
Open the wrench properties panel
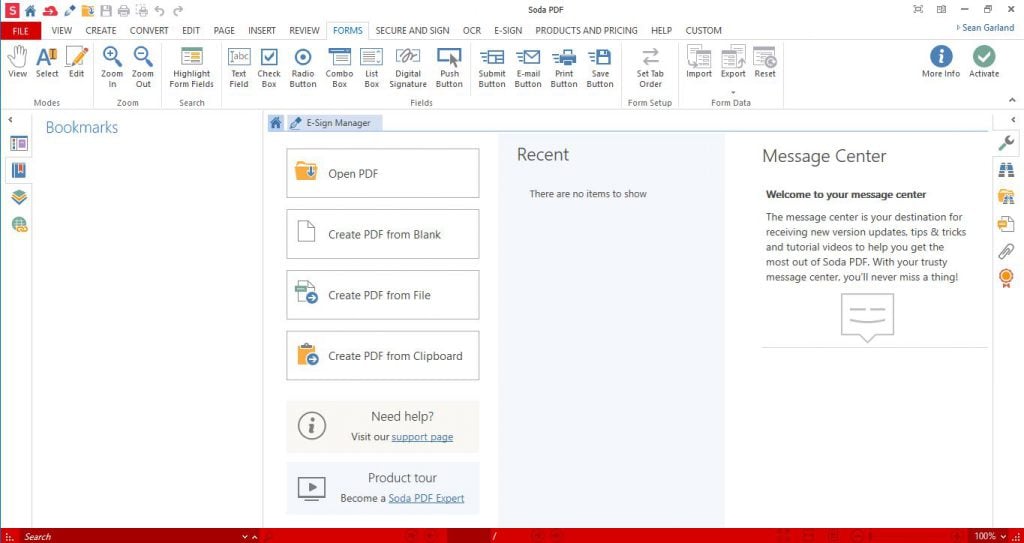click(1006, 143)
